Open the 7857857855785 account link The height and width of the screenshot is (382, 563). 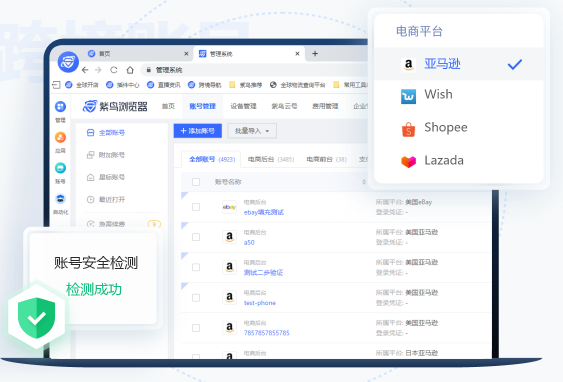[x=267, y=333]
